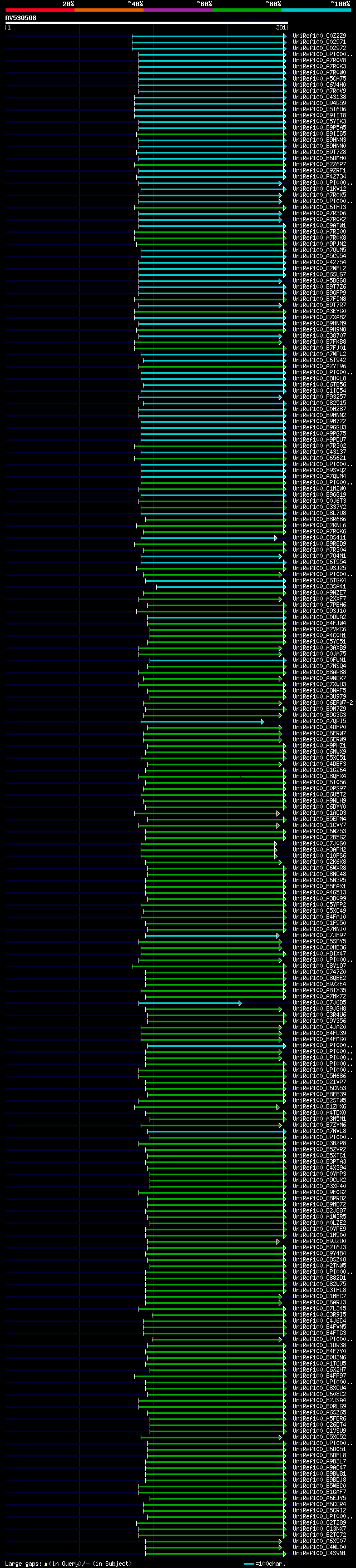Select label UniRef100_B6DMH0
356x1568 pixels.
319,159
